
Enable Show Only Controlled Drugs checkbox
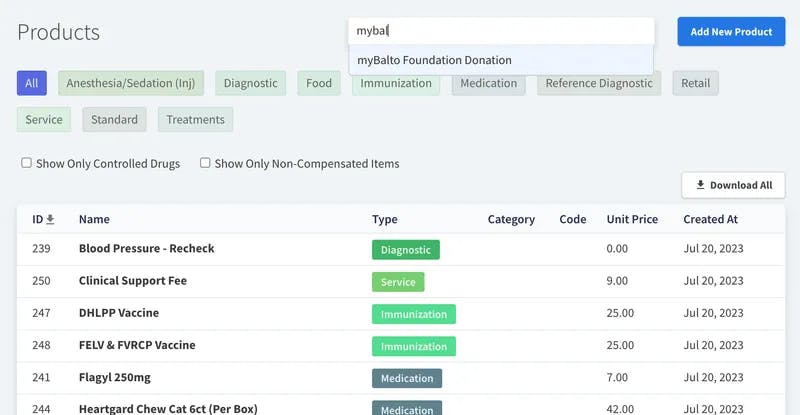(x=26, y=163)
